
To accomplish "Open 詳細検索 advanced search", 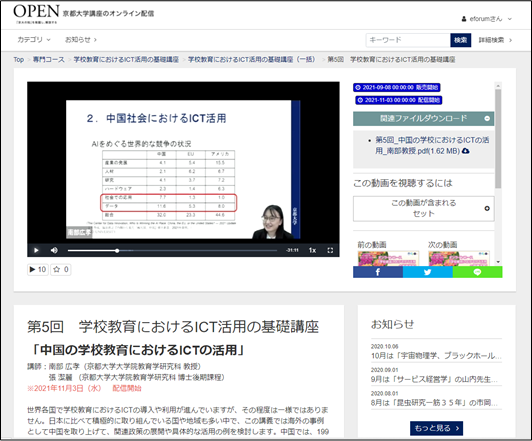I will (495, 40).
